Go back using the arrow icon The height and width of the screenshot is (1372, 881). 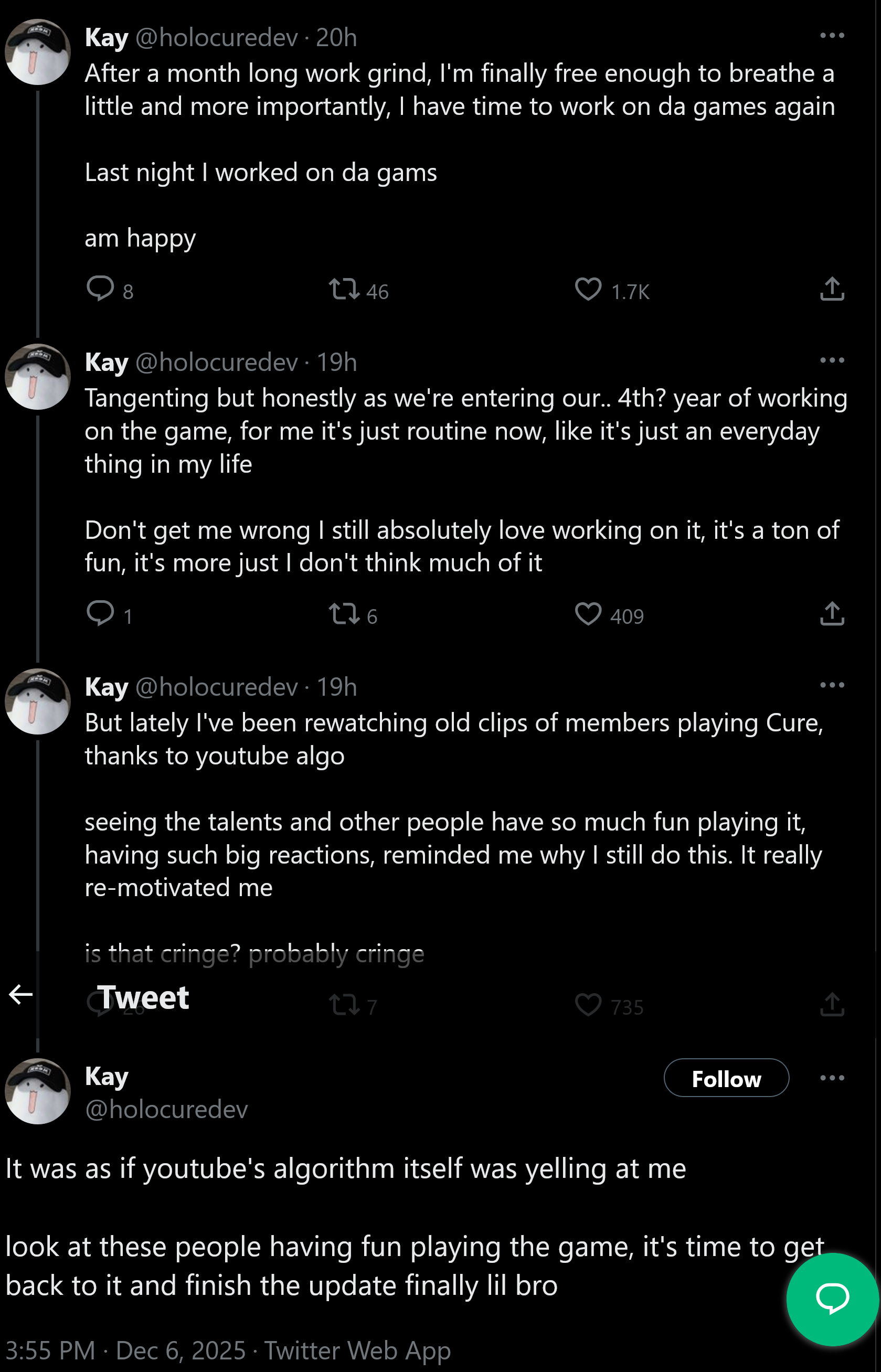(x=20, y=995)
